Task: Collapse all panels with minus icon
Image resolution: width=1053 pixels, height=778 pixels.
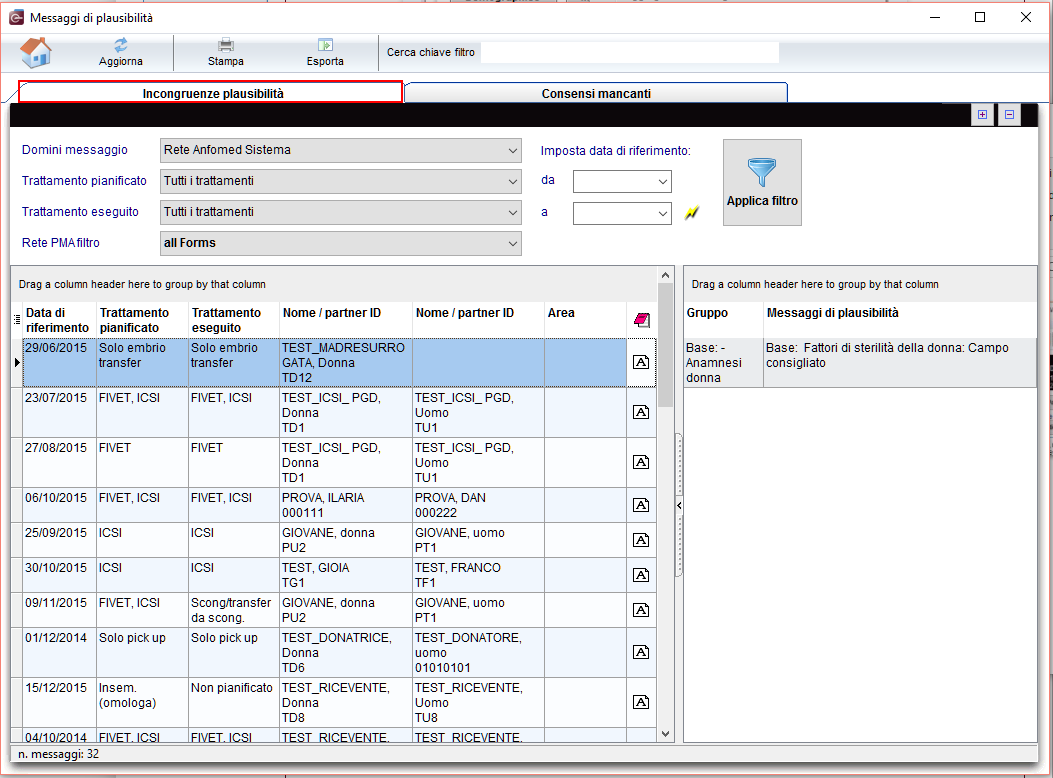Action: (1009, 115)
